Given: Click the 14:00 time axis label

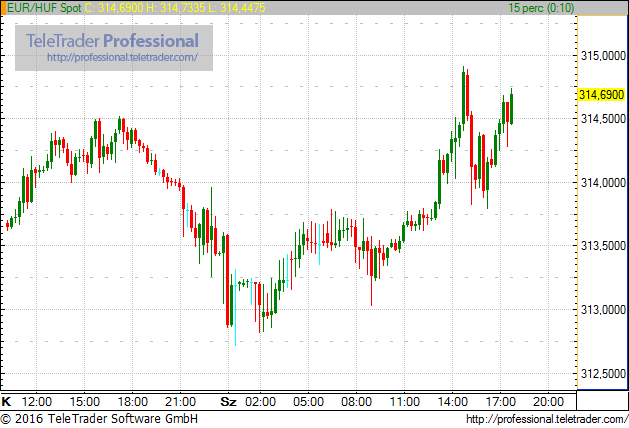Looking at the screenshot, I should 452,402.
